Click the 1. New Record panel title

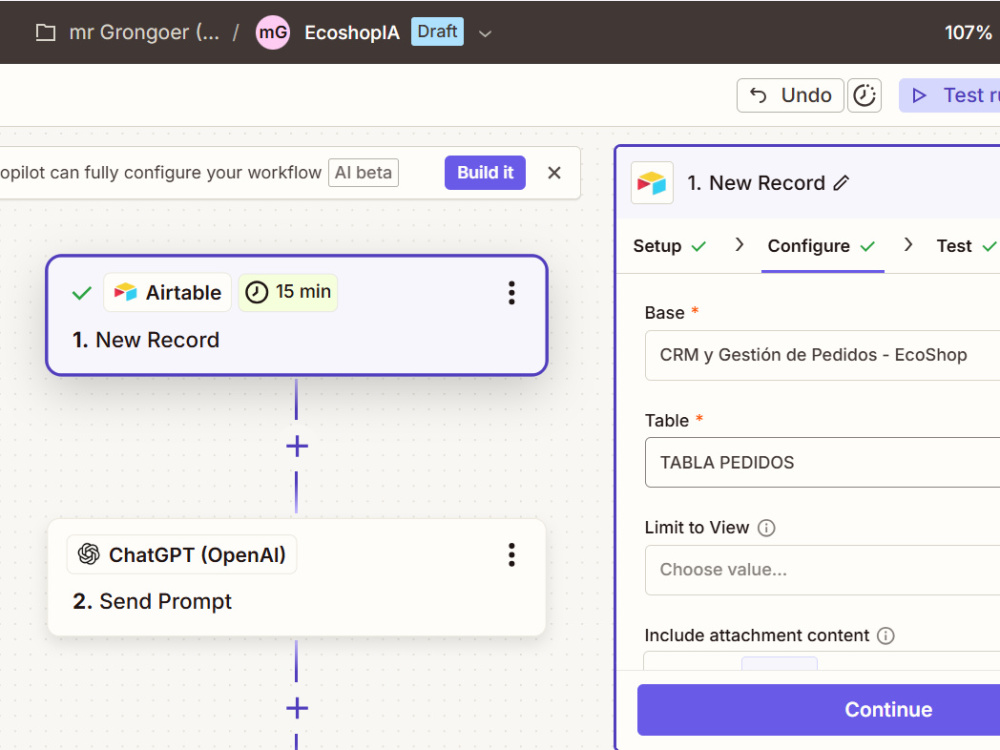tap(756, 183)
